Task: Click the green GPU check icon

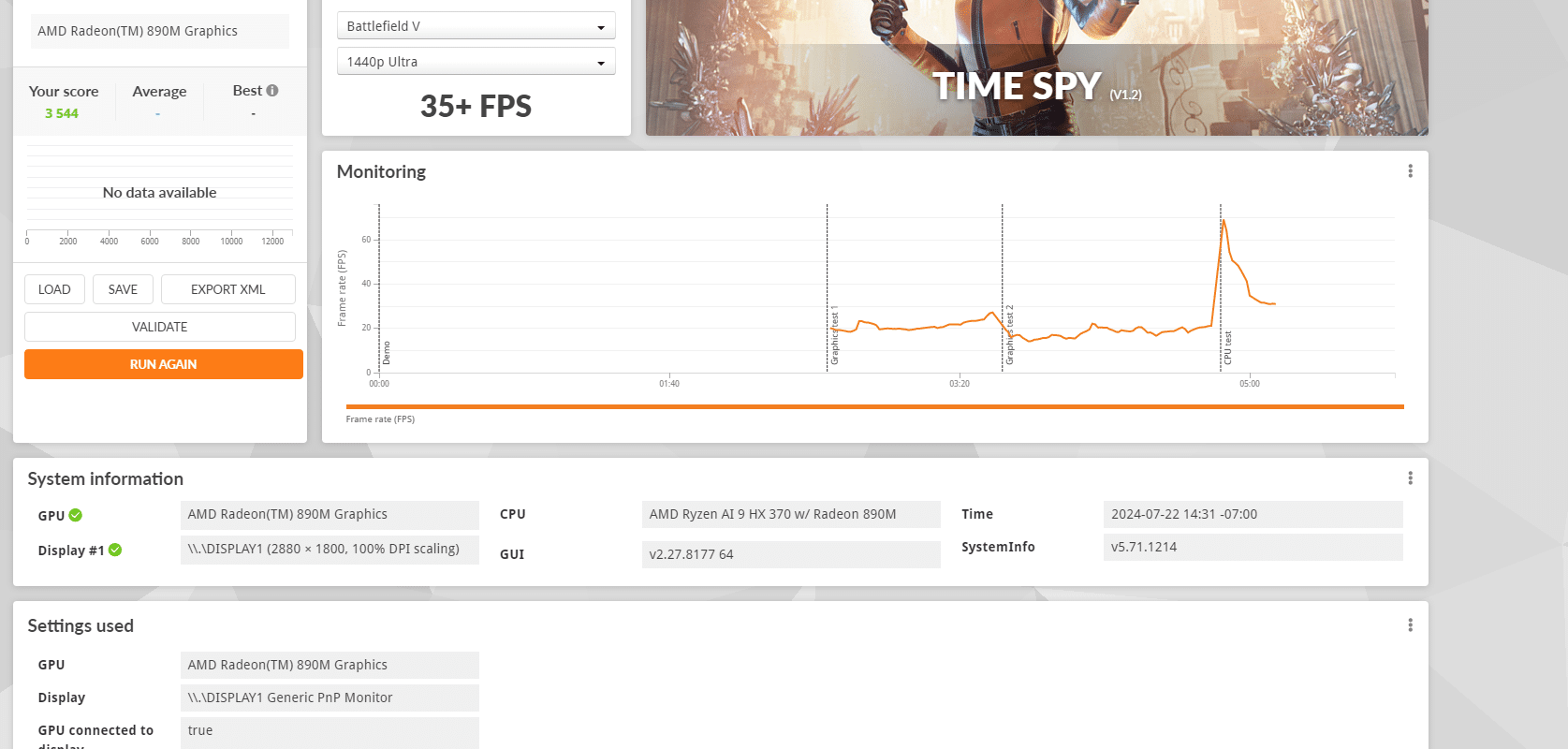Action: click(76, 515)
